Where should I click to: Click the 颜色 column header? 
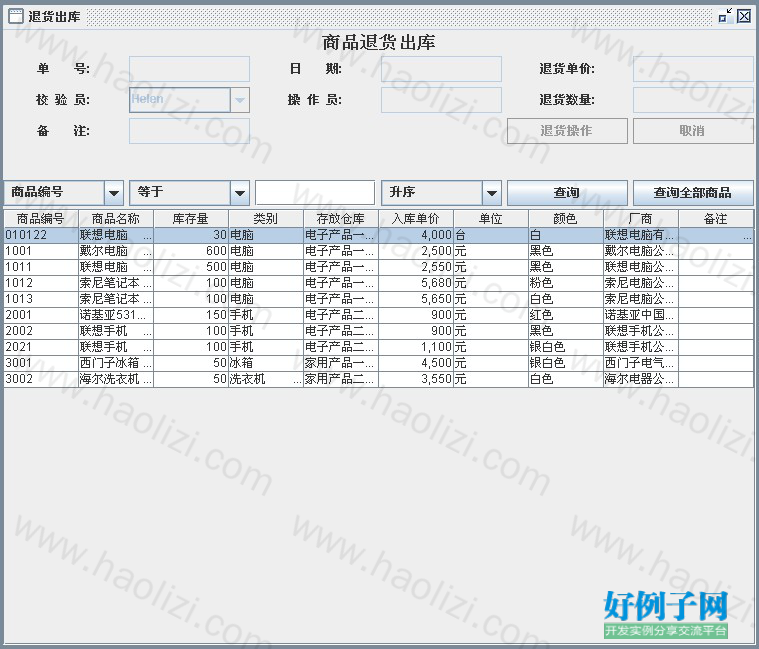pyautogui.click(x=566, y=219)
